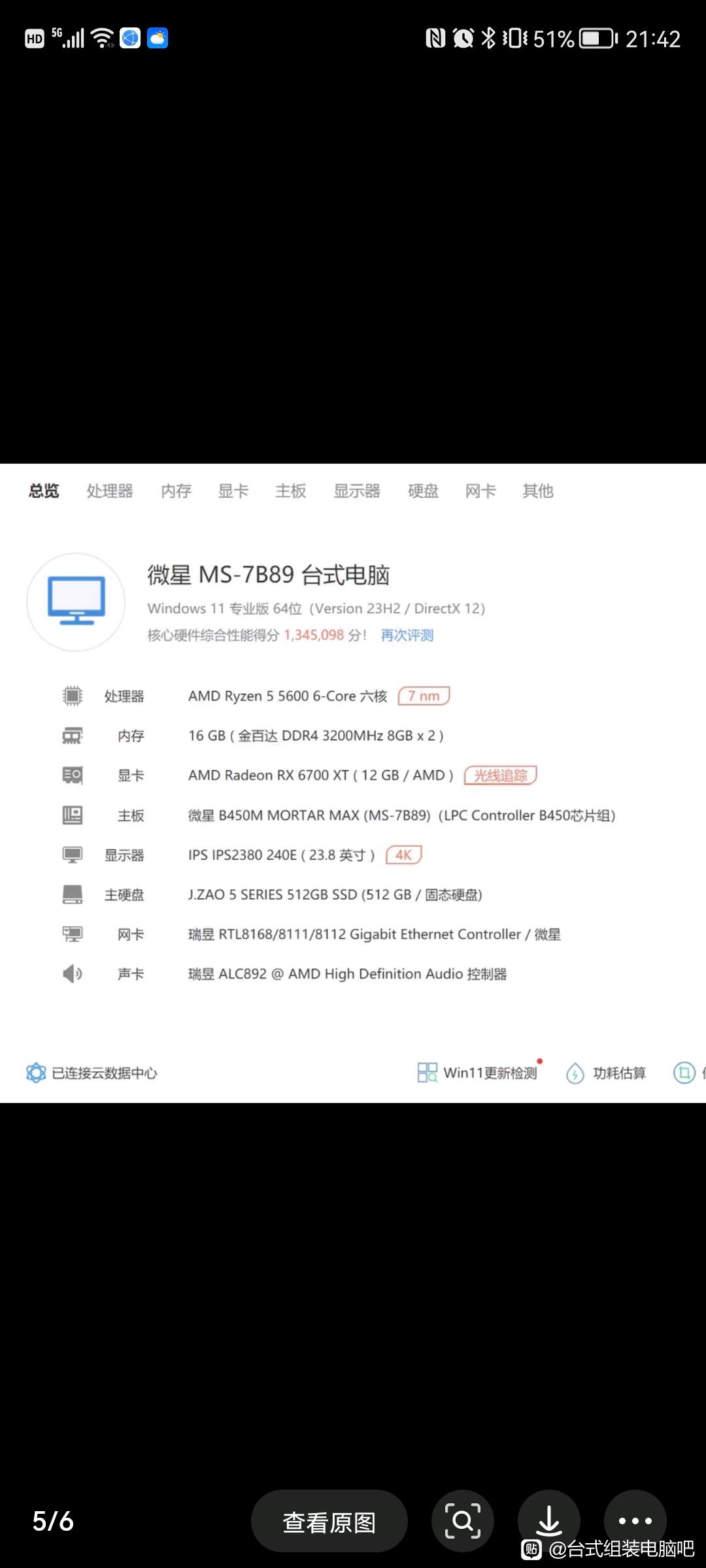Click the sound card speaker icon

73,974
